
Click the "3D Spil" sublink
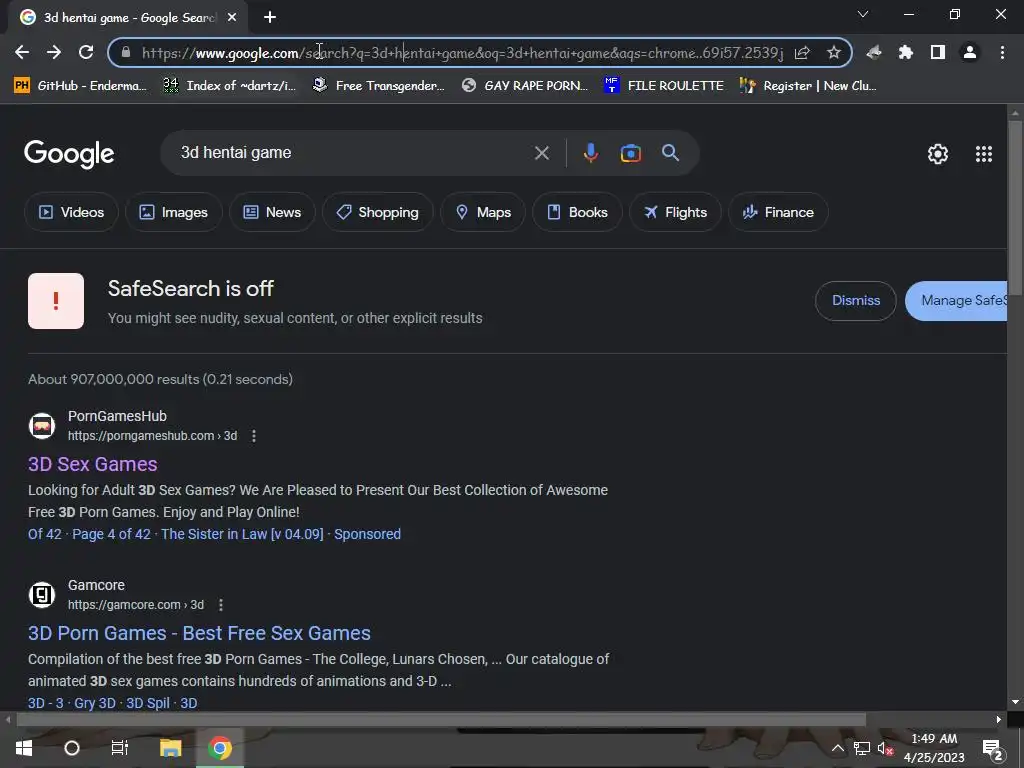(148, 703)
